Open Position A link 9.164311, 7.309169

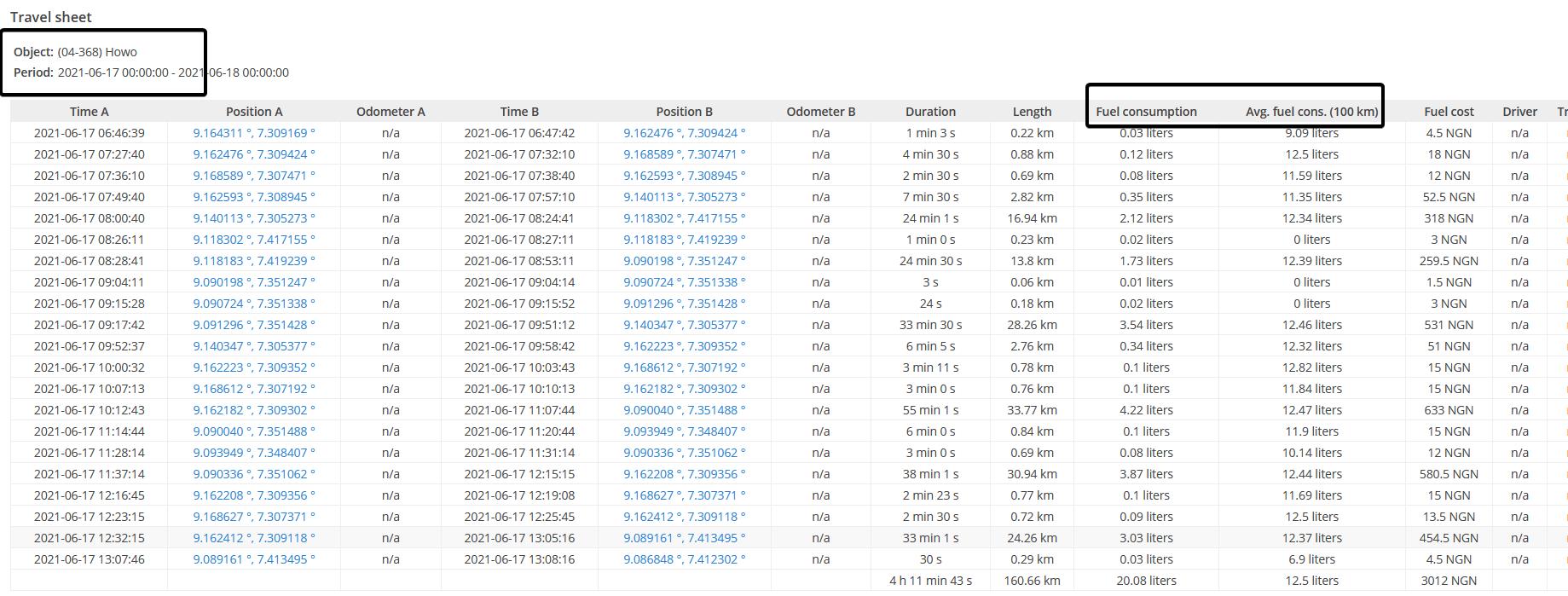coord(253,133)
